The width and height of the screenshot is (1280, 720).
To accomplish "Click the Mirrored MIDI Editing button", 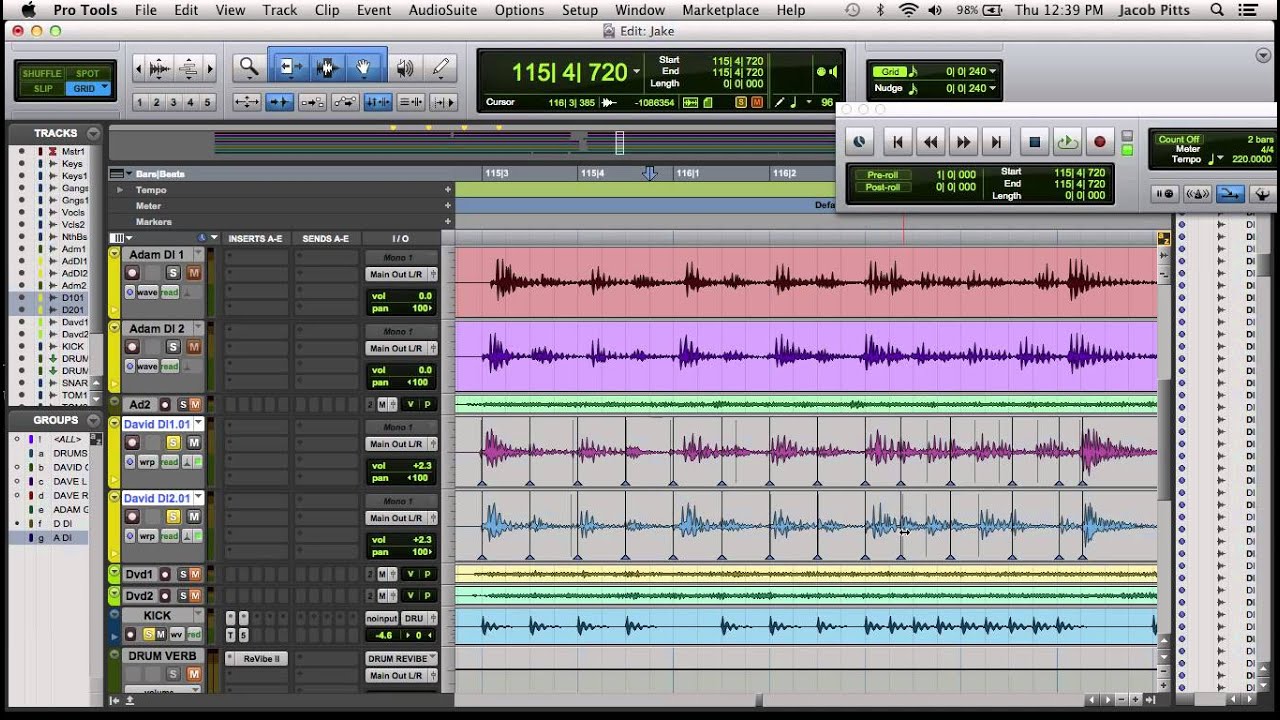I will 312,102.
